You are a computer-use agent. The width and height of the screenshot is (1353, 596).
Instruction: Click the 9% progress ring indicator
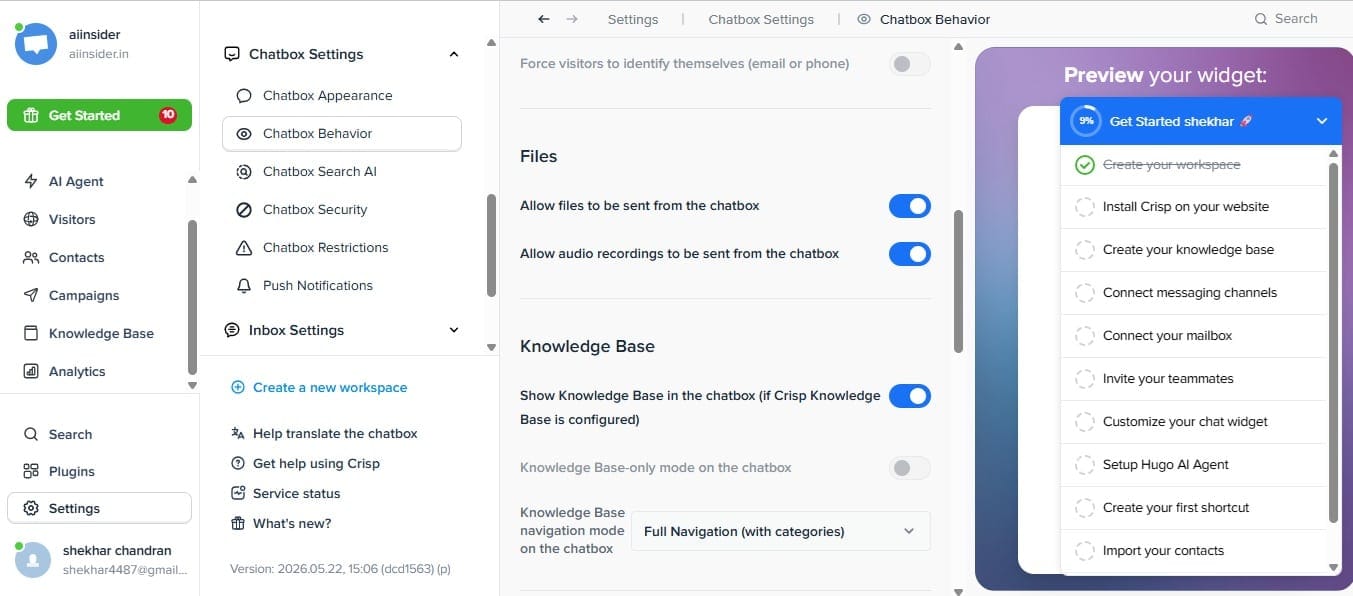click(x=1086, y=121)
